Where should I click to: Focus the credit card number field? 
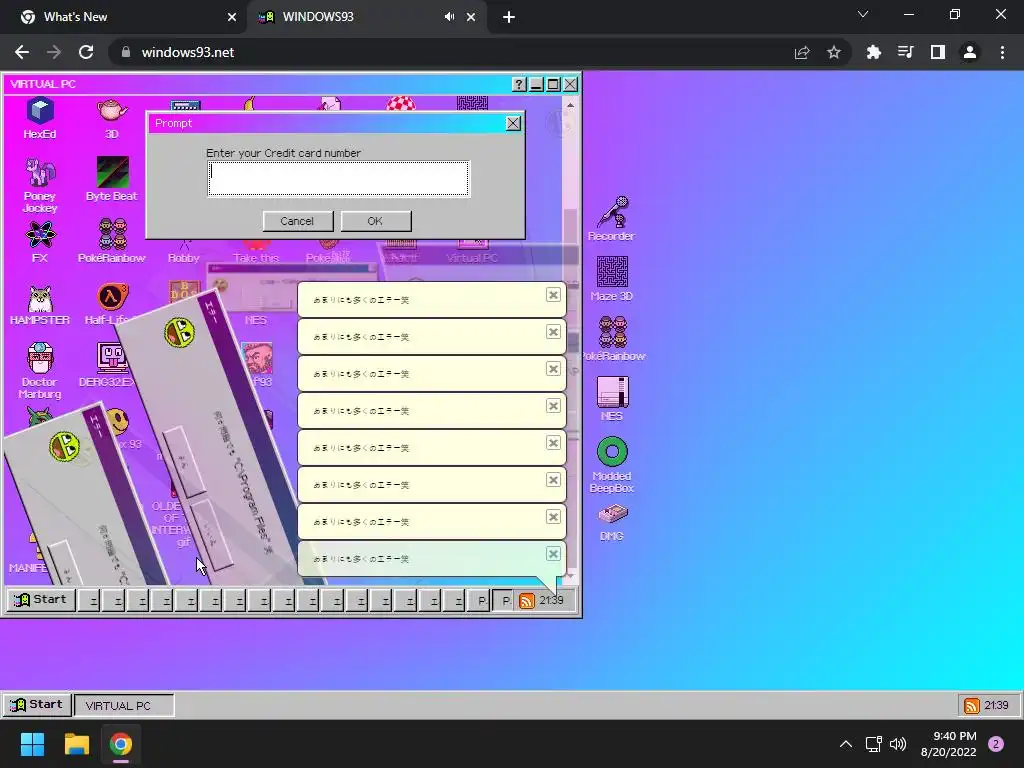(338, 178)
